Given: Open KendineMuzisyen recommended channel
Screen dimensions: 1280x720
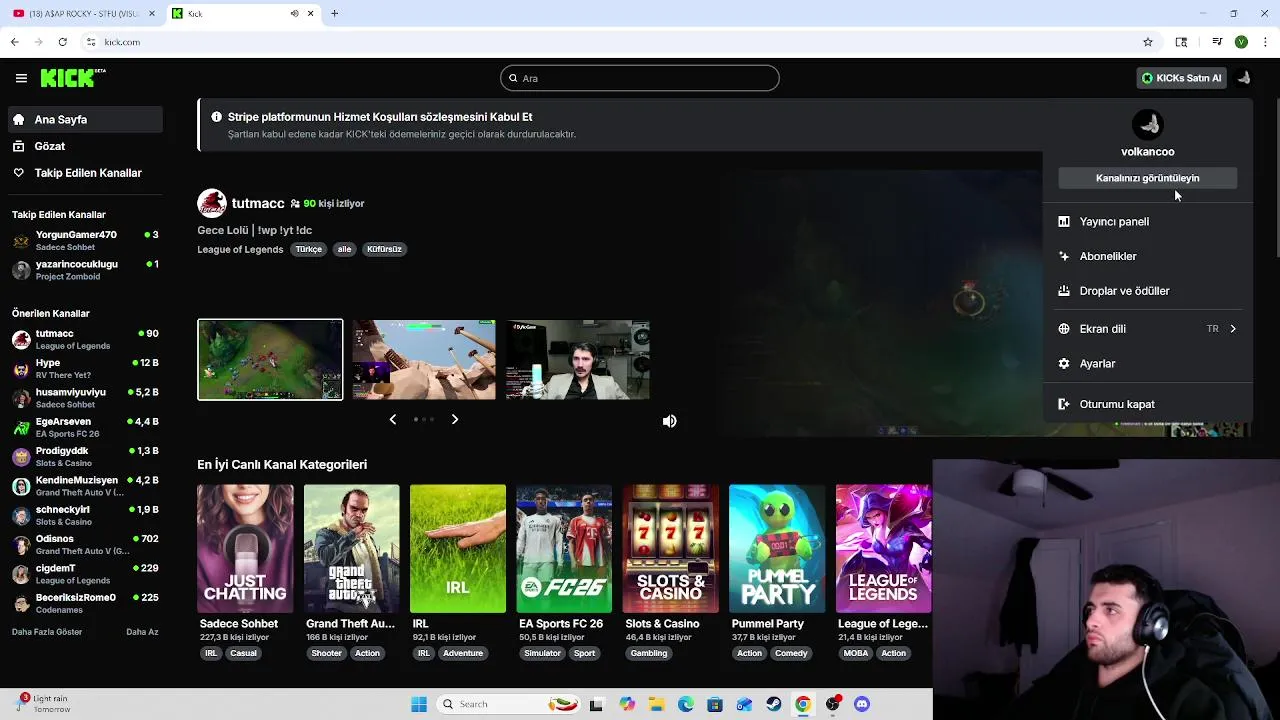Looking at the screenshot, I should (x=84, y=486).
